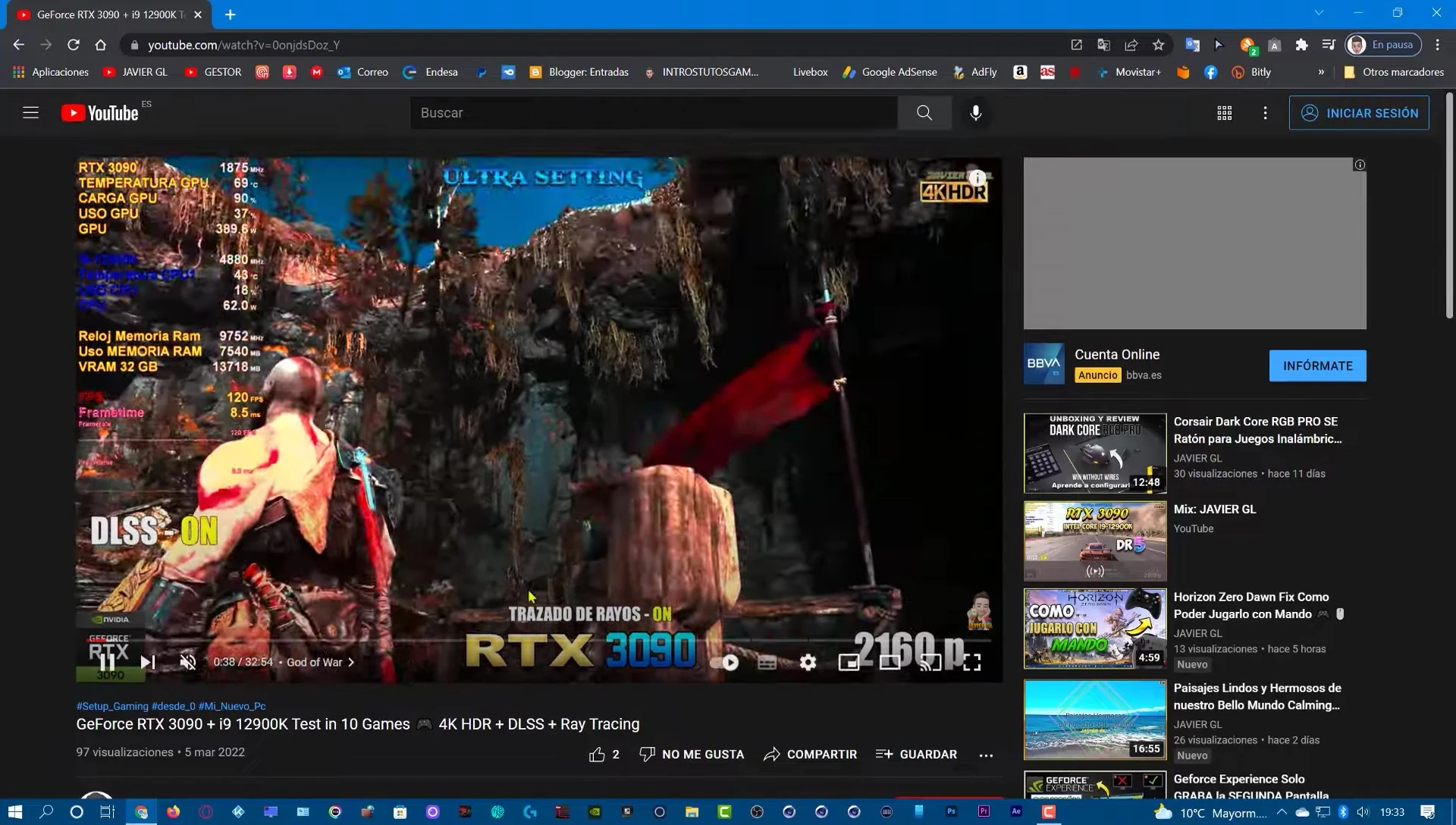This screenshot has height=825, width=1456.
Task: Open the Chrome three-dot menu
Action: (1438, 45)
